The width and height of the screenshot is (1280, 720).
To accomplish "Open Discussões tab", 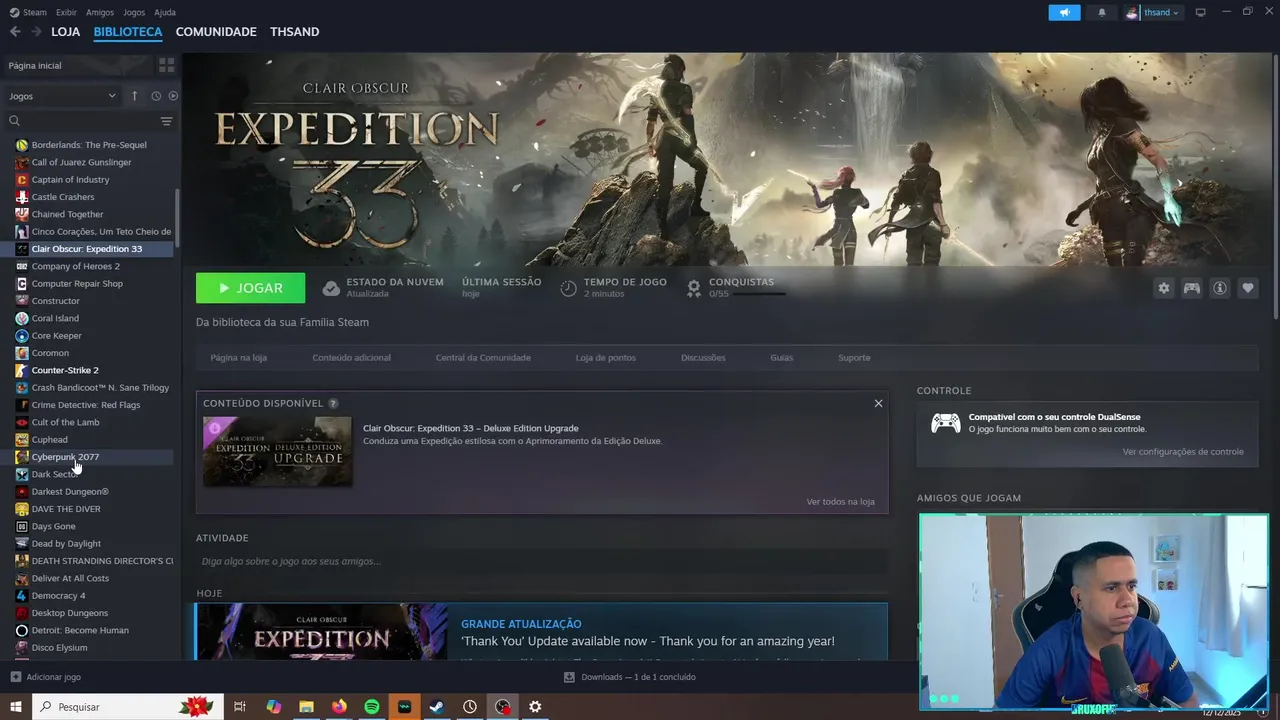I will click(703, 357).
